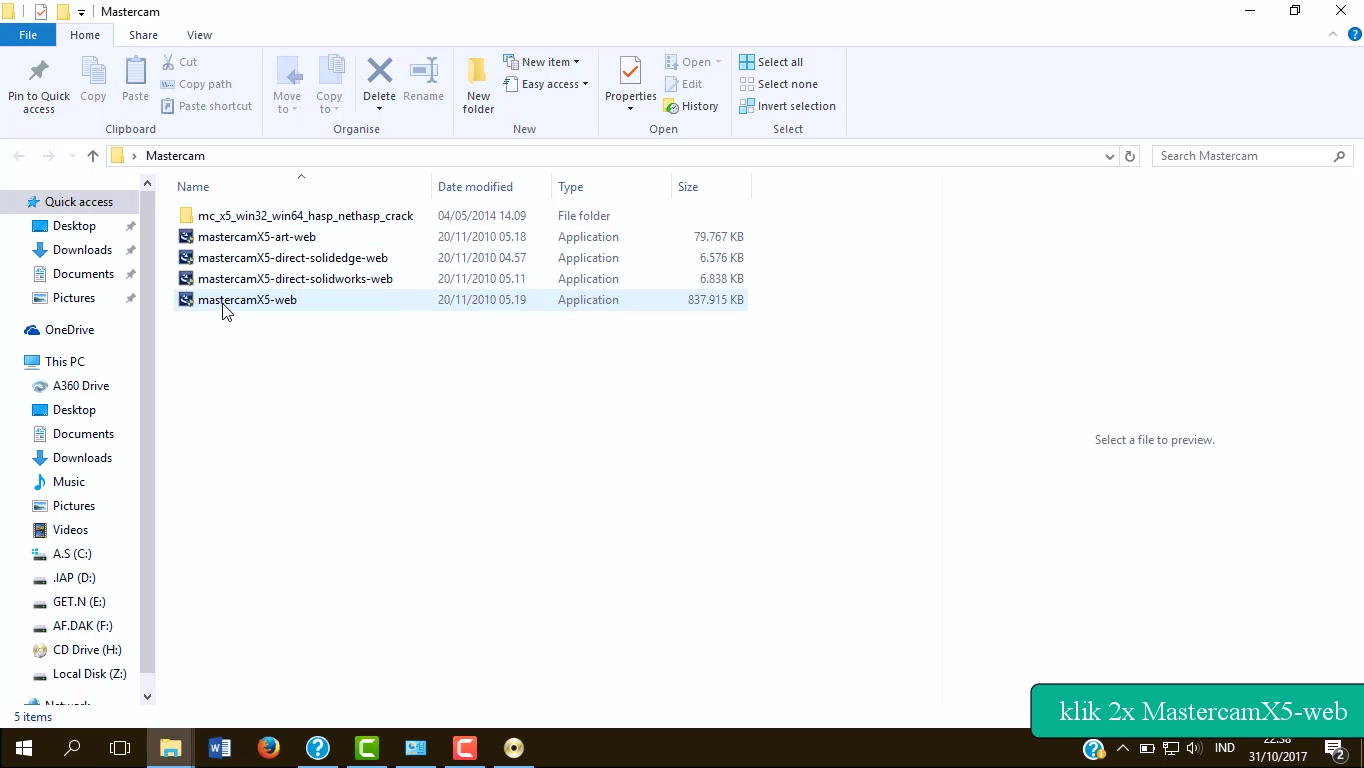This screenshot has width=1364, height=768.
Task: Open Quick access in navigation pane
Action: [78, 202]
